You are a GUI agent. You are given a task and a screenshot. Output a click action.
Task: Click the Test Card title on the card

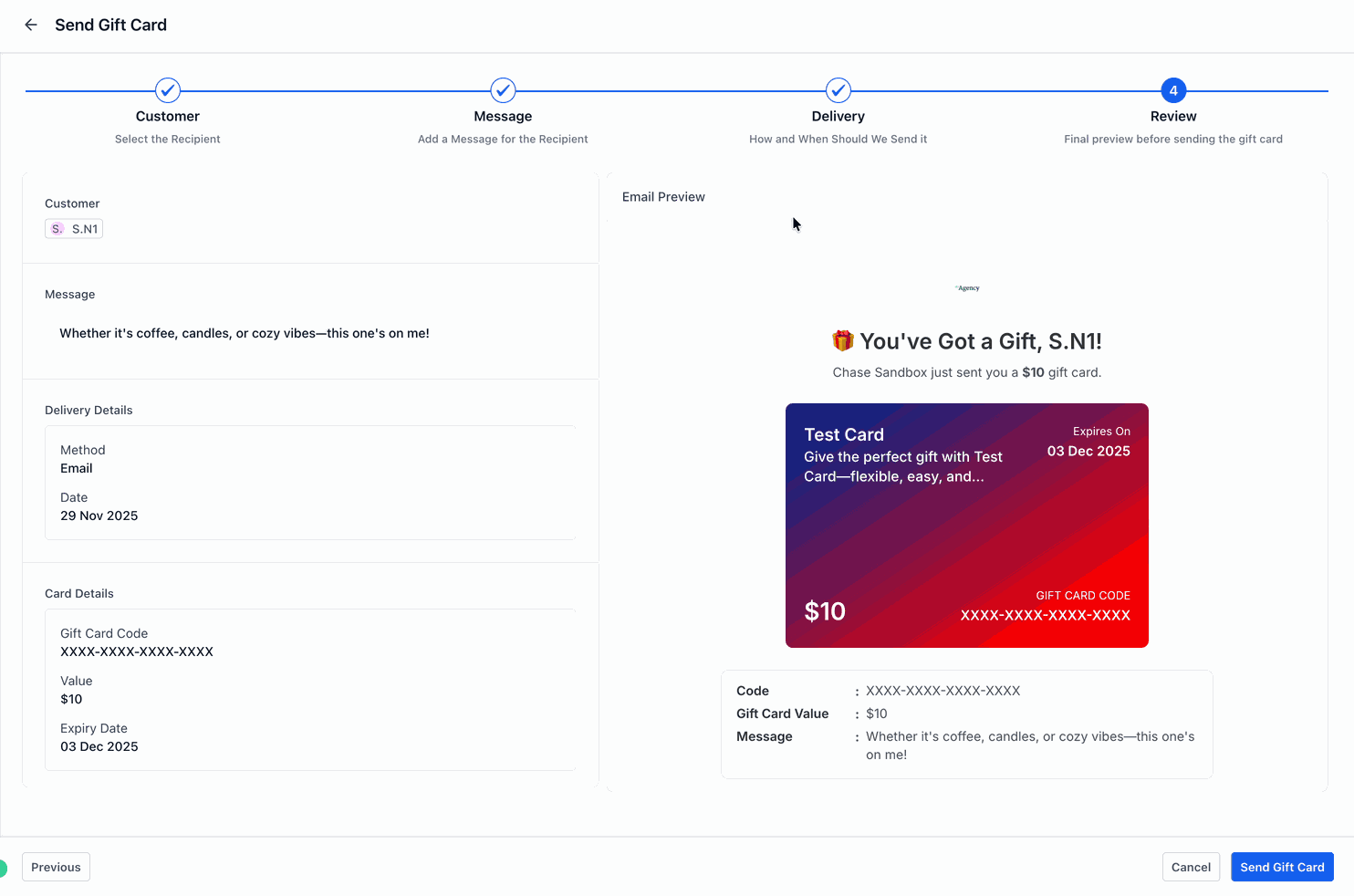point(844,434)
